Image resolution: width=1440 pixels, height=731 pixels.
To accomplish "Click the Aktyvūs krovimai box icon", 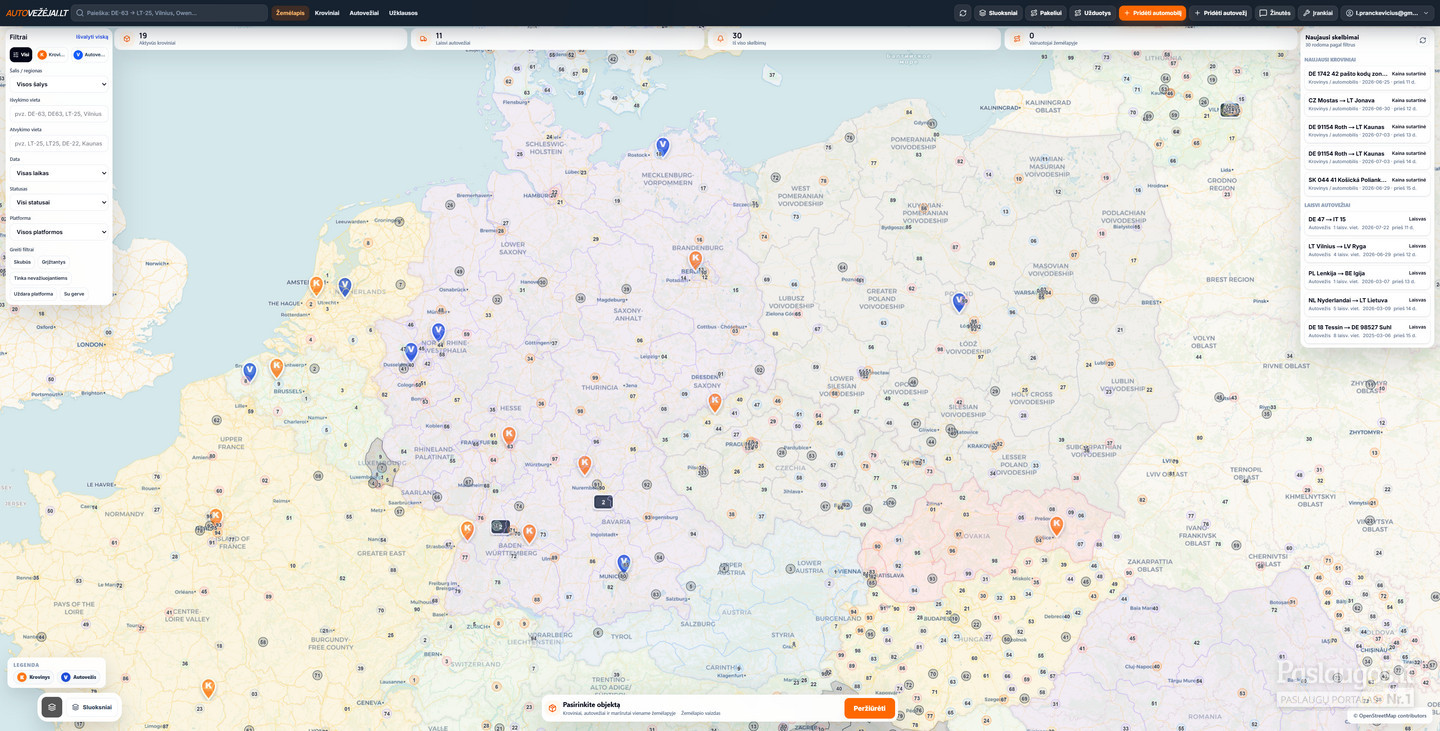I will pos(127,38).
